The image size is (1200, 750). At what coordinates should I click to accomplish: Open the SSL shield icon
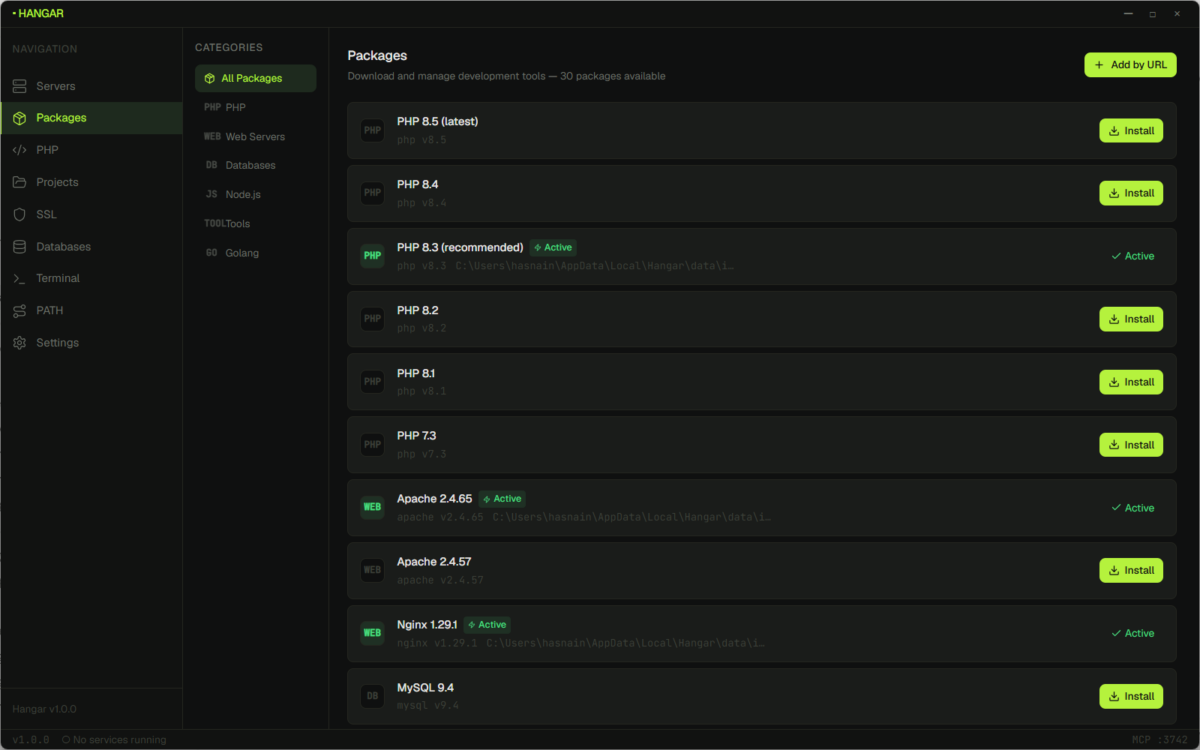(19, 214)
